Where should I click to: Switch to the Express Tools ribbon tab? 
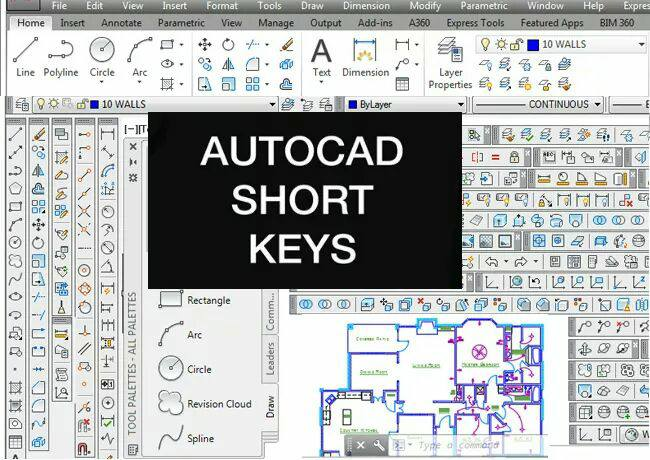(475, 23)
